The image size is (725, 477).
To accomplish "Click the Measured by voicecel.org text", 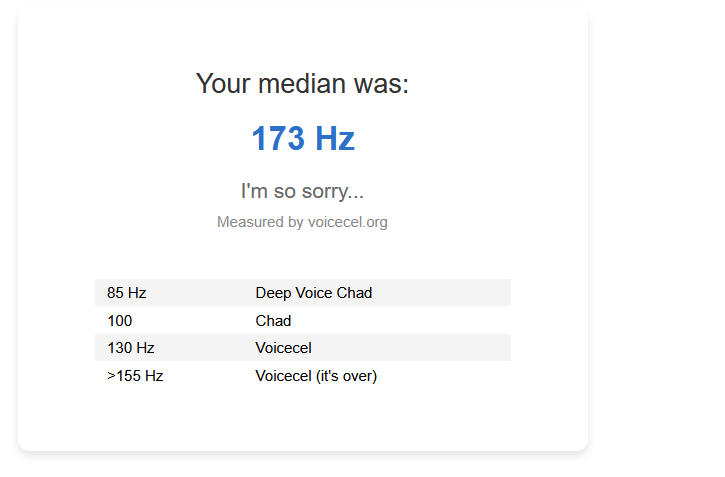I will [302, 222].
